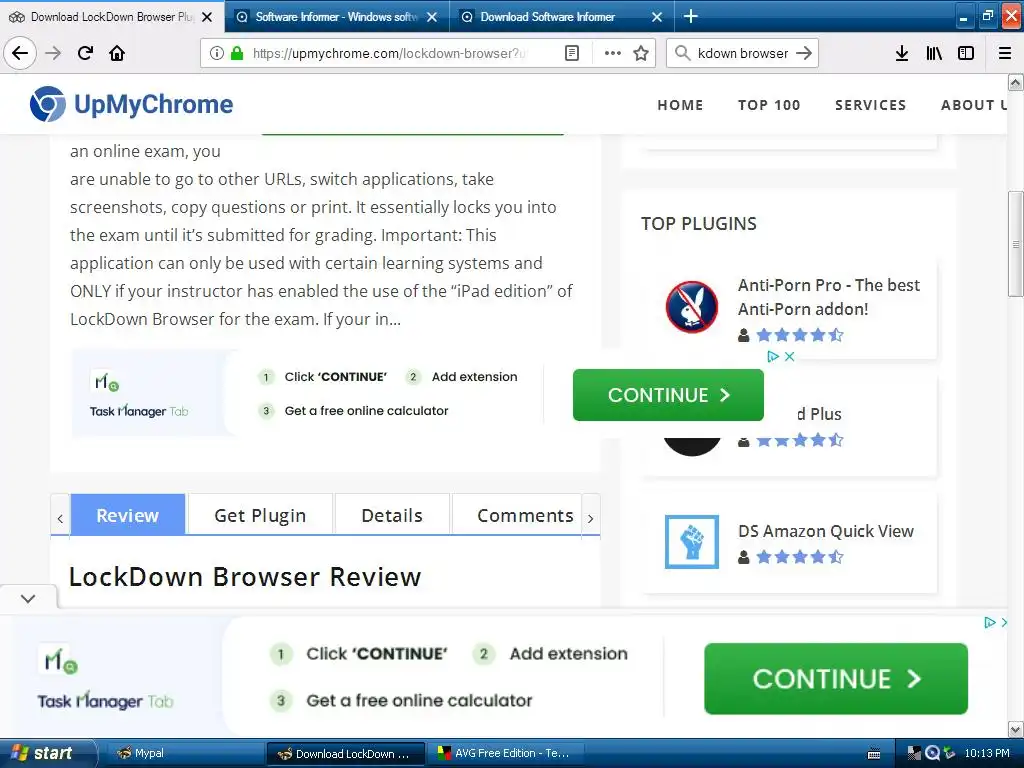The image size is (1024, 768).
Task: Open the browser home page
Action: (117, 53)
